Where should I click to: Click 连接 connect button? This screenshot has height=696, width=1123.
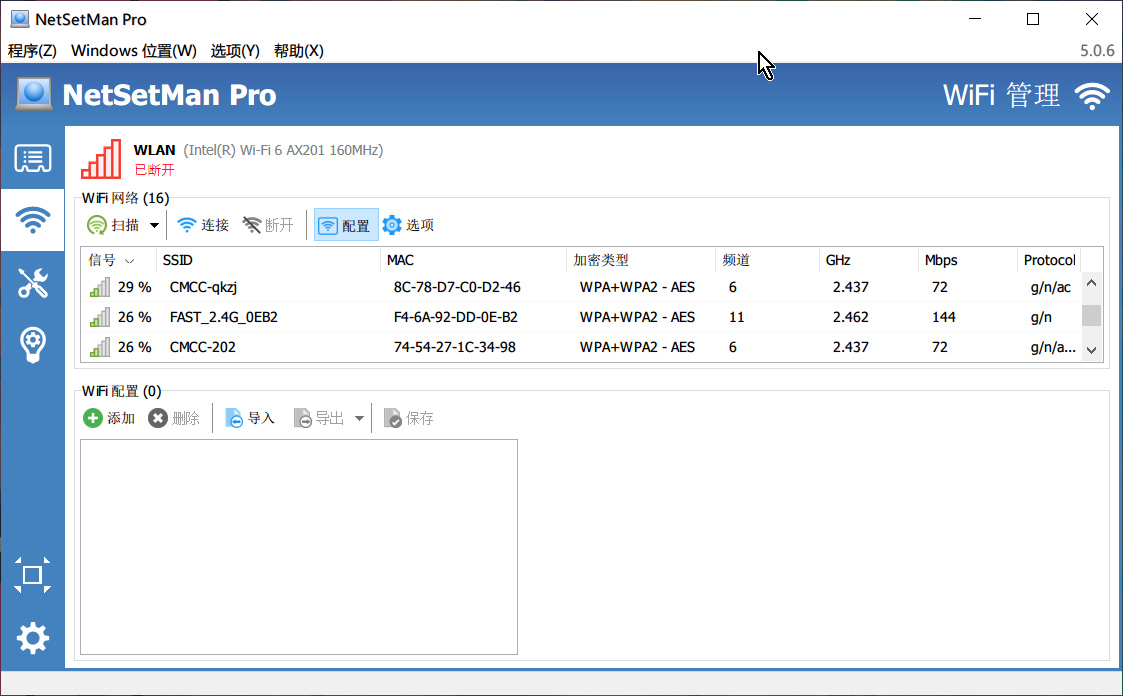(203, 225)
